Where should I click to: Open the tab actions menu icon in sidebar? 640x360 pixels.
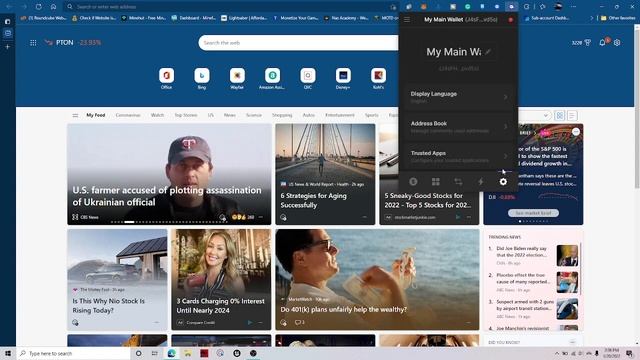(x=7, y=21)
